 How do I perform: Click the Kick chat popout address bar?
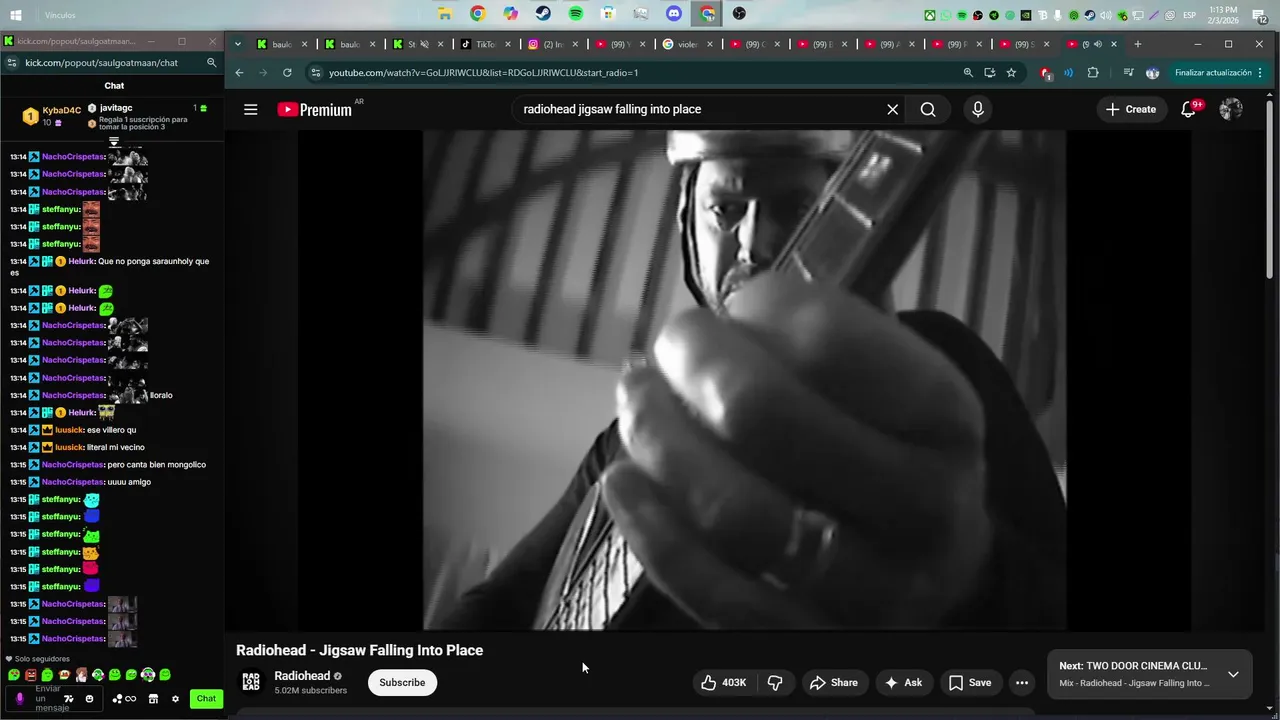pos(102,63)
